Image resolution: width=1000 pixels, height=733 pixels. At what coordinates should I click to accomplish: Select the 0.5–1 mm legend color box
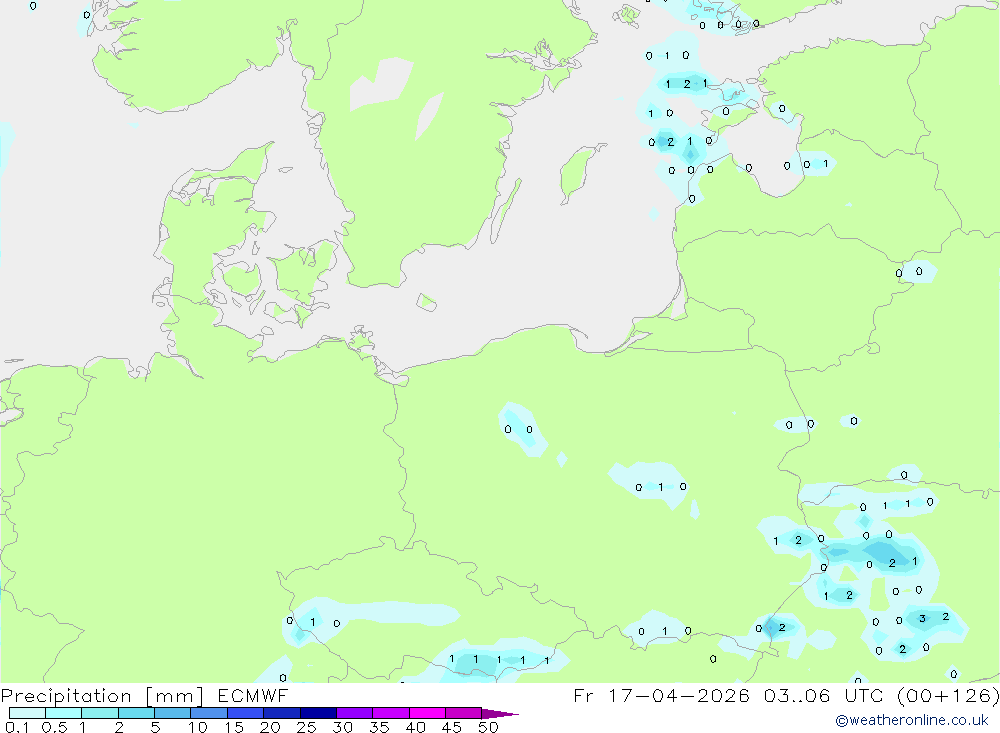point(64,713)
